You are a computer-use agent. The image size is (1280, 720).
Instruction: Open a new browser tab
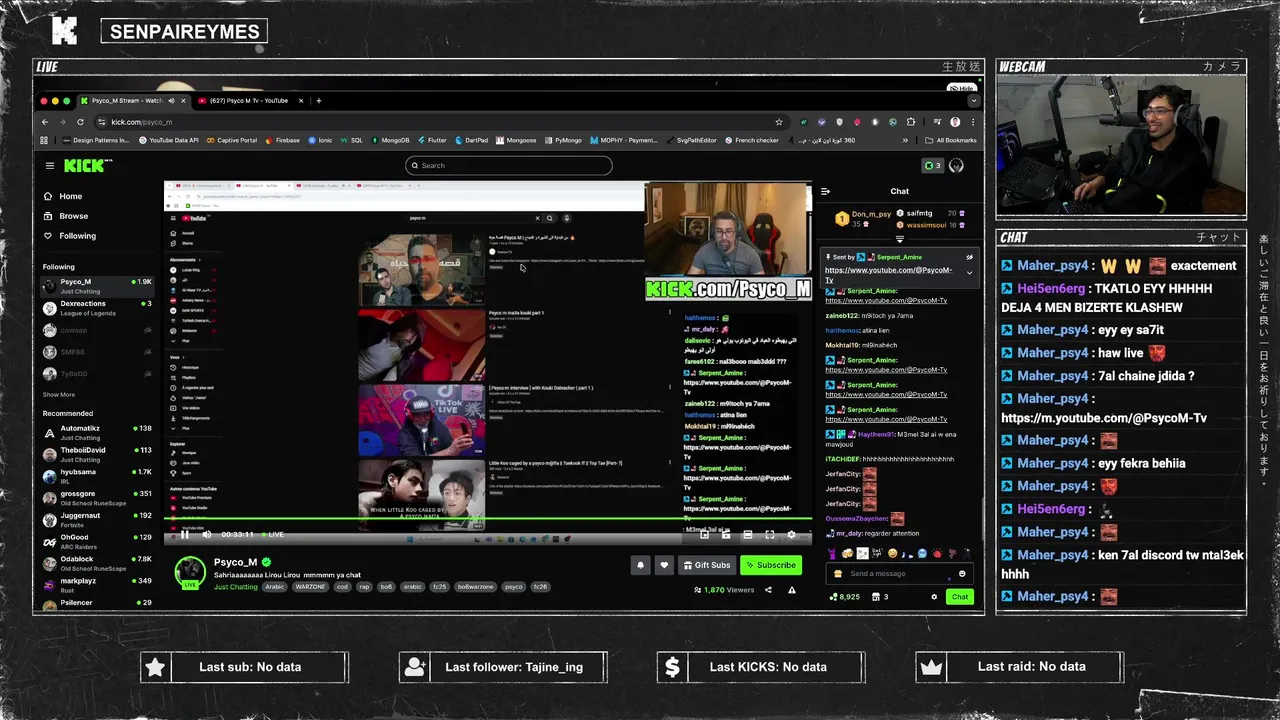coord(319,100)
